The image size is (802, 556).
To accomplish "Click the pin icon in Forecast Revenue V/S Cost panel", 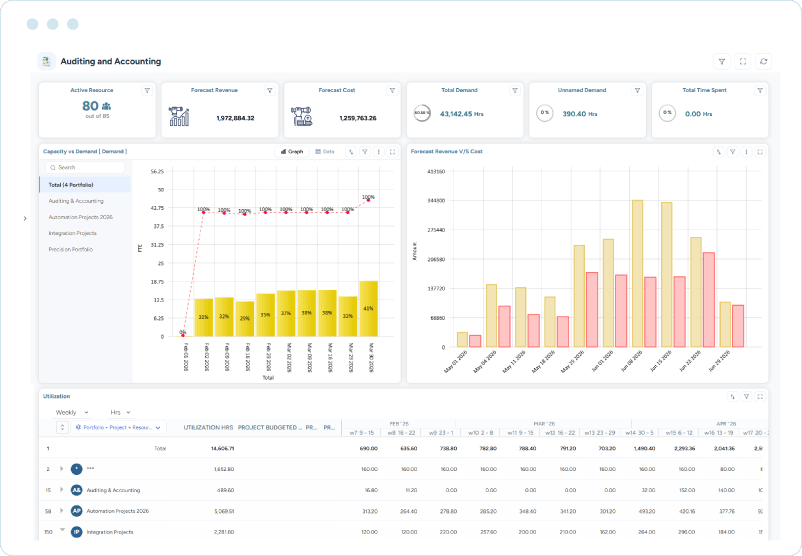I will [x=719, y=152].
